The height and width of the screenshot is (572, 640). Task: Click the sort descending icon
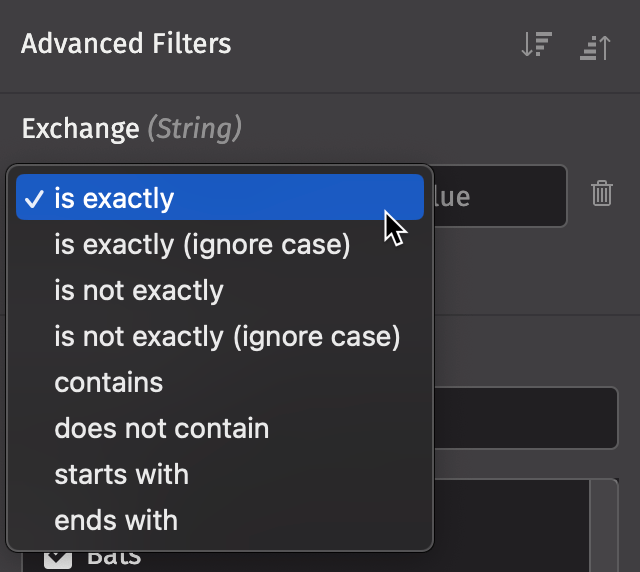point(537,46)
